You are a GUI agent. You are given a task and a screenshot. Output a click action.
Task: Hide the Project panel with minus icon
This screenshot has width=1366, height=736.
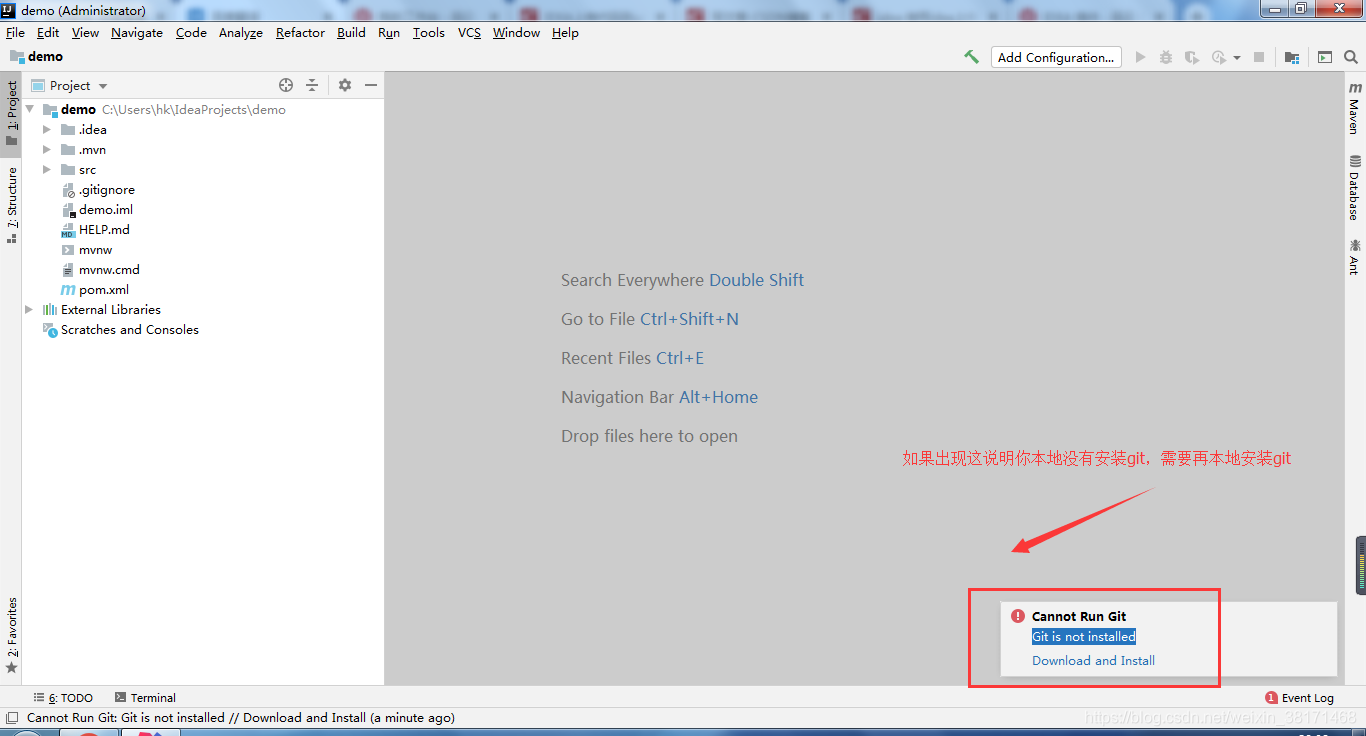tap(370, 85)
